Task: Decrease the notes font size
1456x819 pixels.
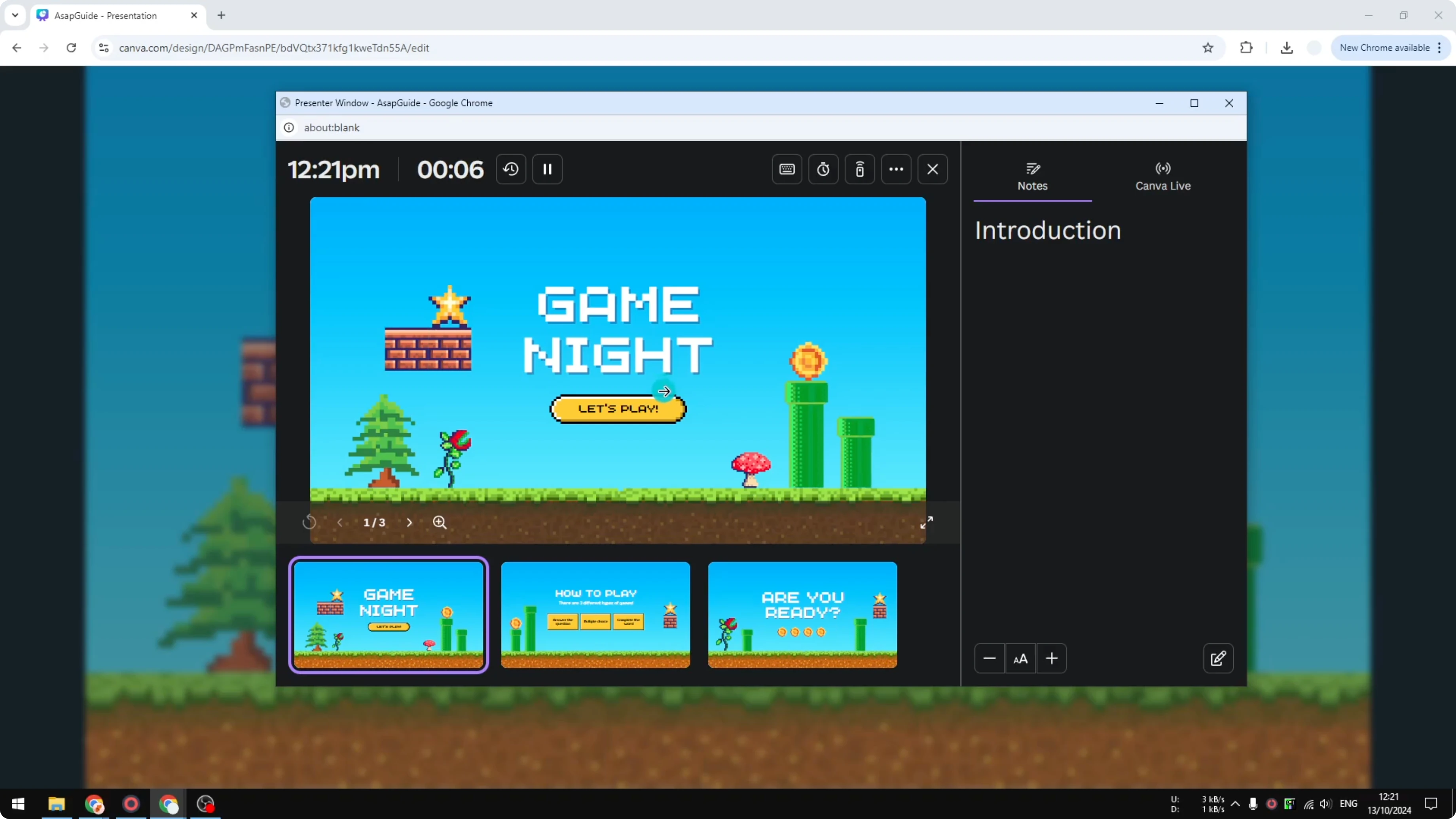Action: point(989,658)
